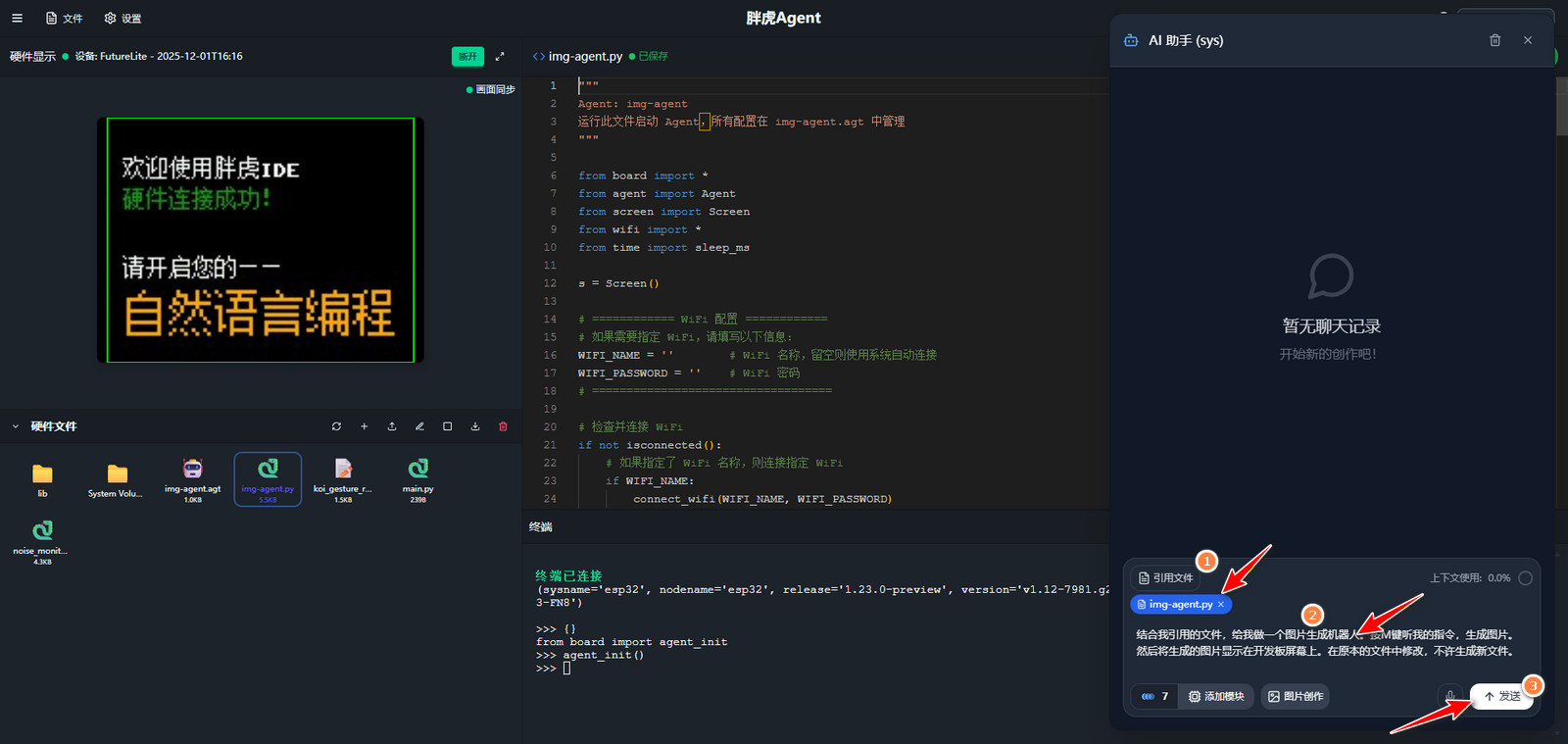Click the green 断开 disconnect button
This screenshot has height=744, width=1568.
467,56
